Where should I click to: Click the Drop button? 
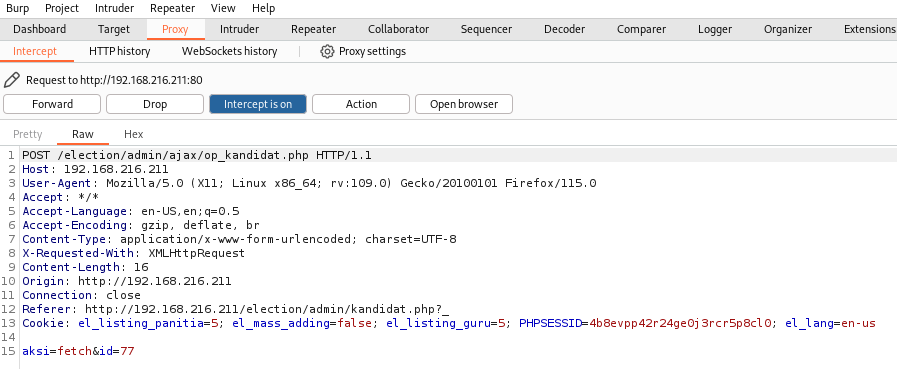pyautogui.click(x=155, y=104)
